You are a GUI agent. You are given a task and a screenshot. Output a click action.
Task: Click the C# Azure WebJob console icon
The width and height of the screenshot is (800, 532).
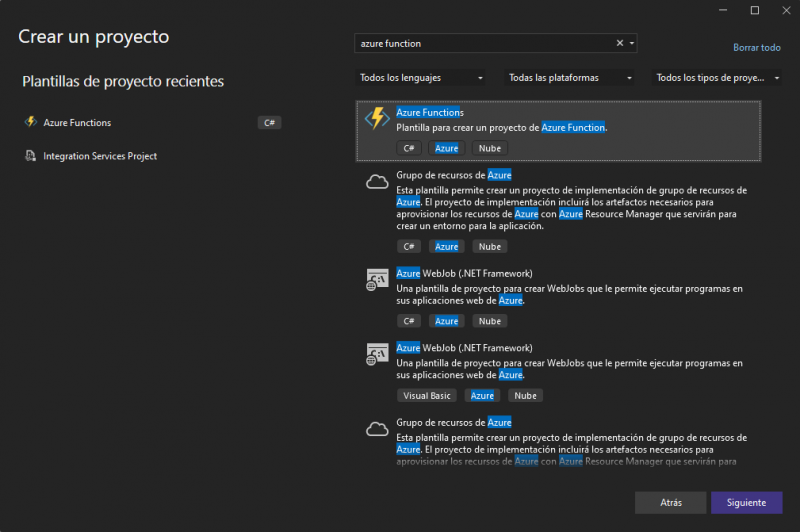click(377, 280)
